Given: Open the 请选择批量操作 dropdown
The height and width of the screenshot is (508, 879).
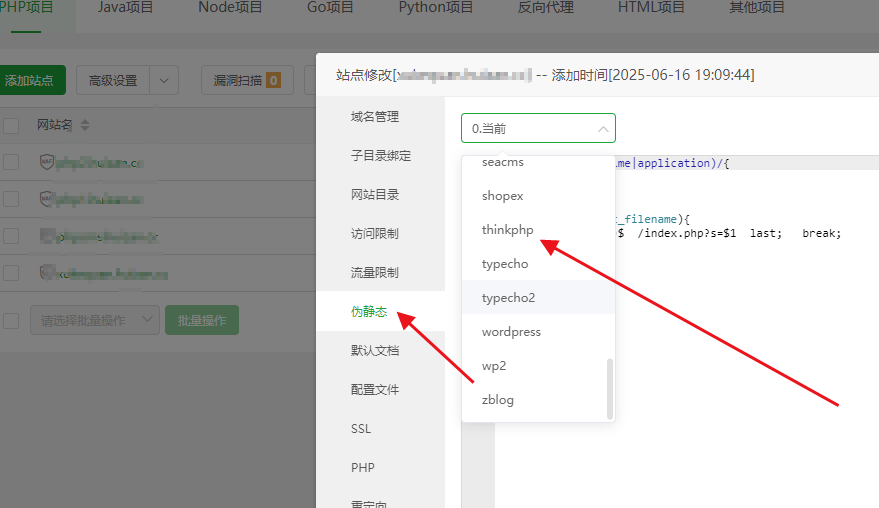Looking at the screenshot, I should click(x=94, y=321).
